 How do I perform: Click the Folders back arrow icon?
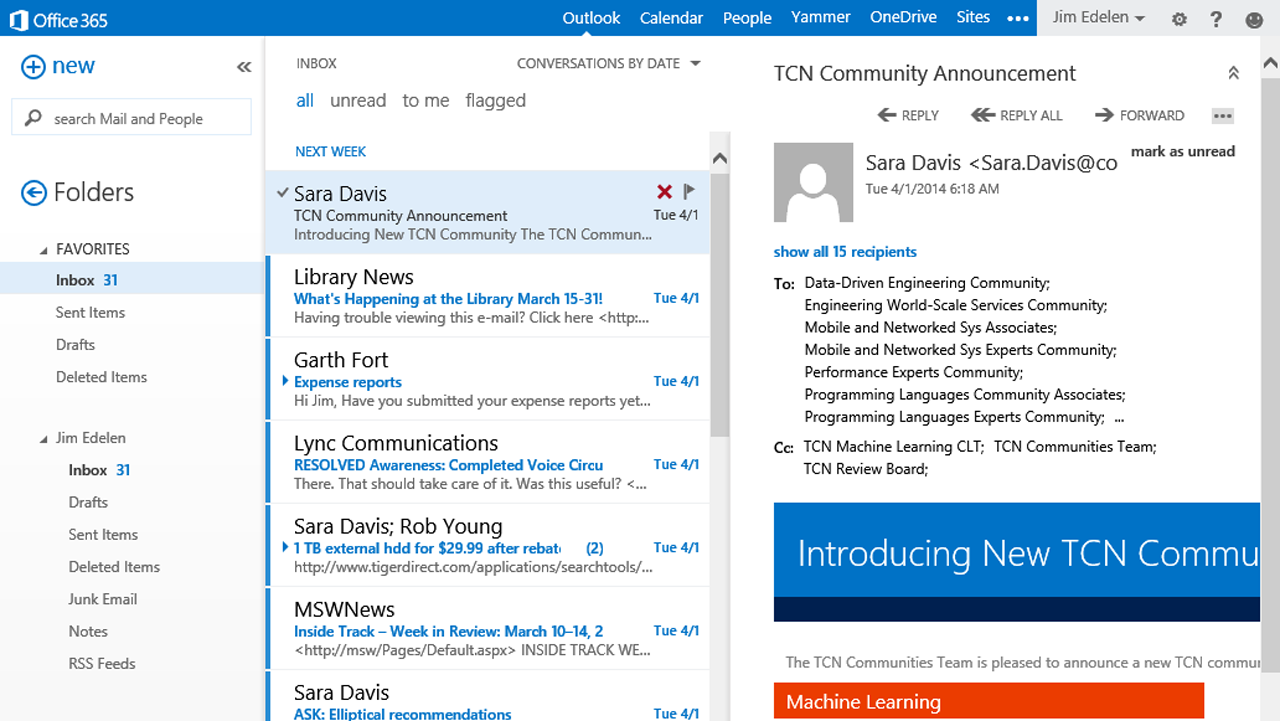[x=34, y=193]
